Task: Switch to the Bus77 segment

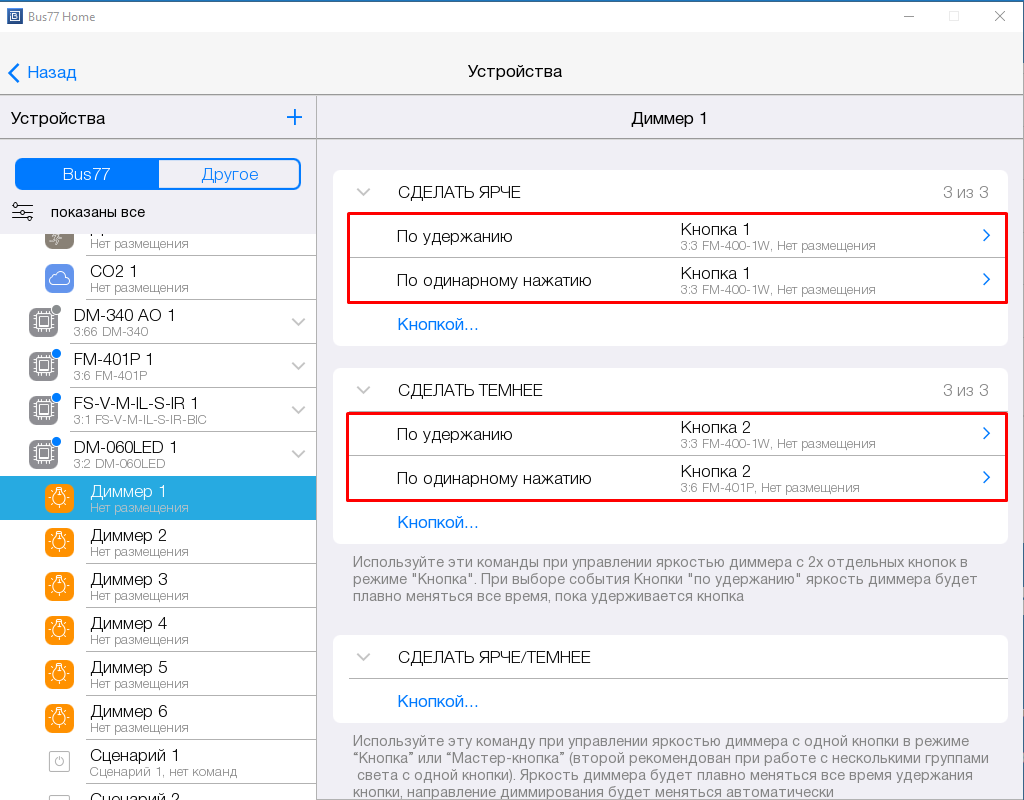Action: tap(87, 174)
